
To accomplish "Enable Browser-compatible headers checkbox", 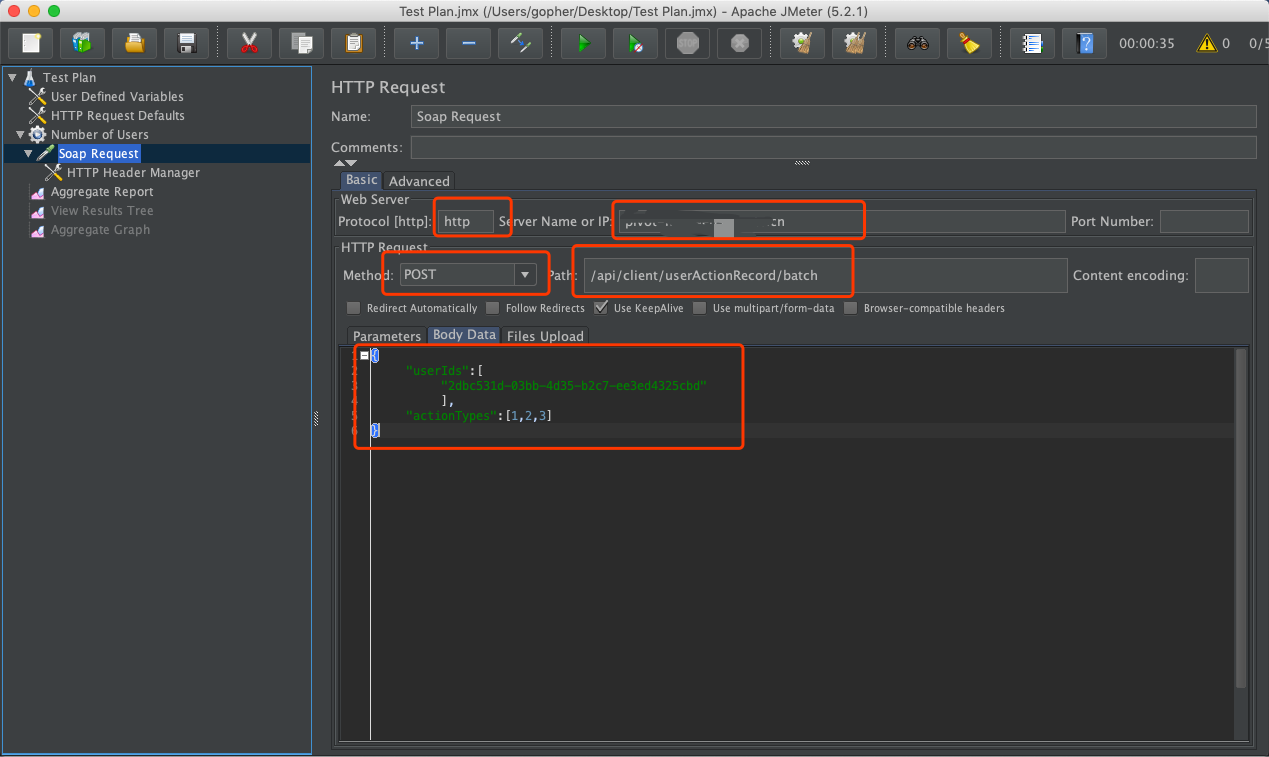I will [850, 308].
